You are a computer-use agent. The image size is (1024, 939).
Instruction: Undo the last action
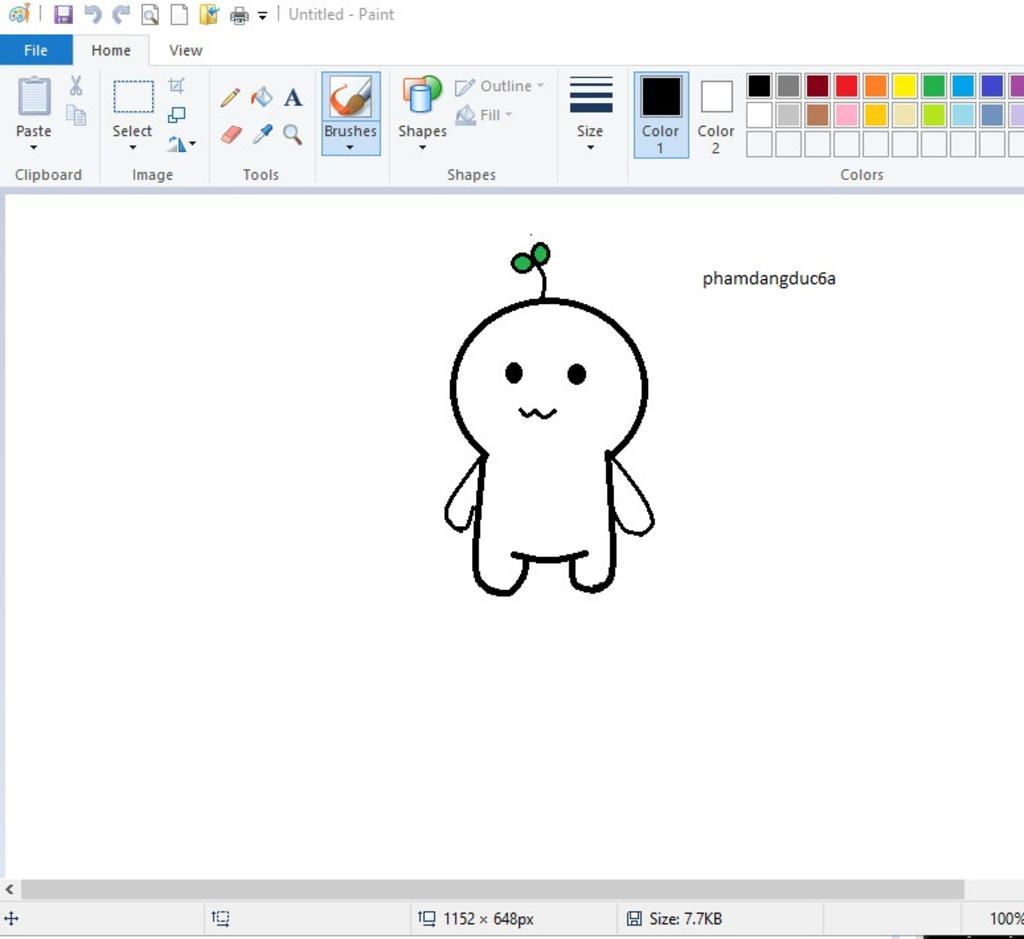coord(93,14)
